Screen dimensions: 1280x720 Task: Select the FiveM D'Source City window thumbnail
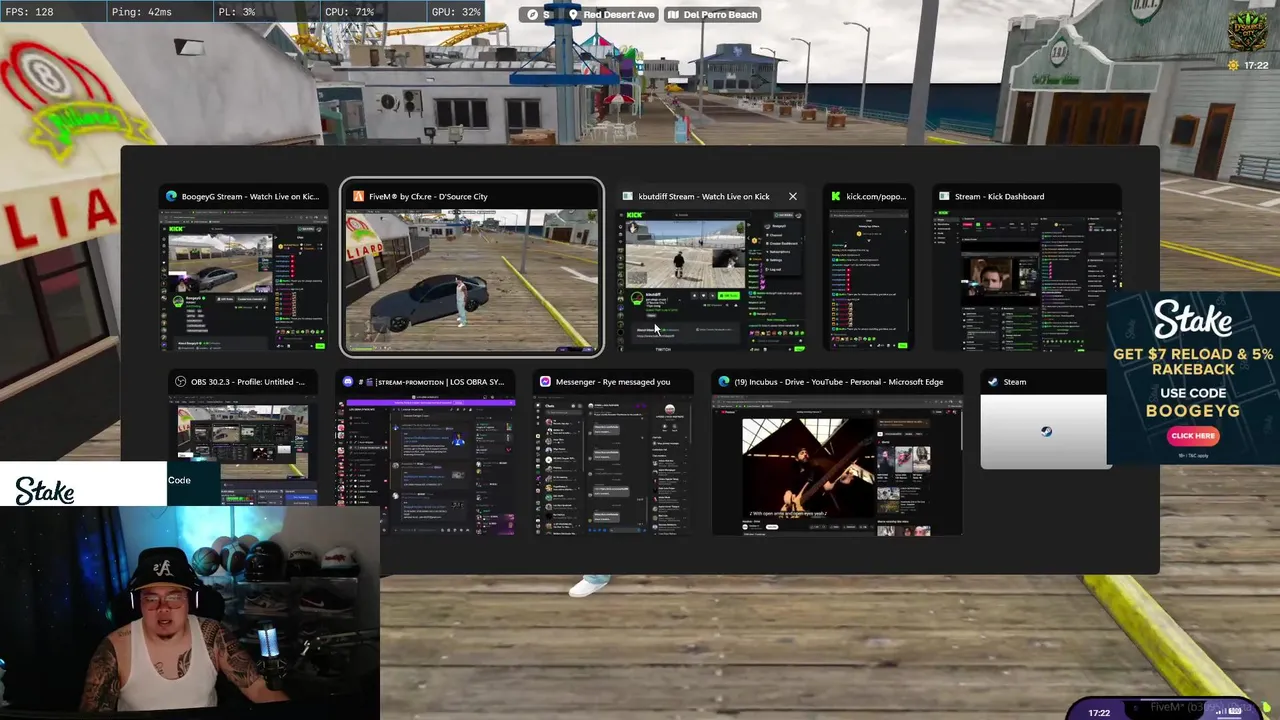tap(472, 281)
